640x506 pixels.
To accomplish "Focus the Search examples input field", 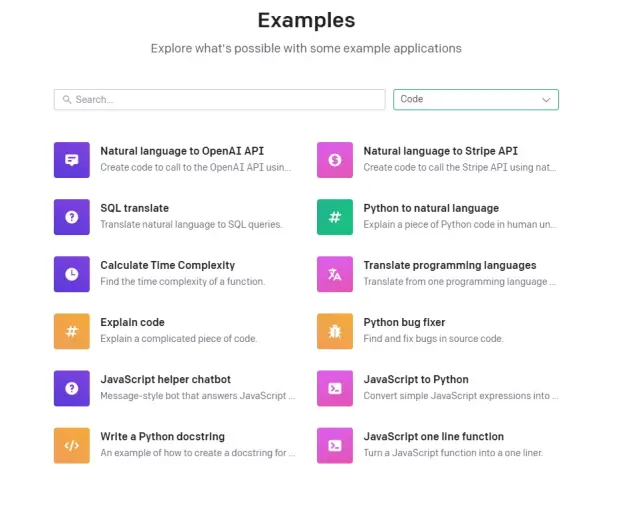I will 225,100.
